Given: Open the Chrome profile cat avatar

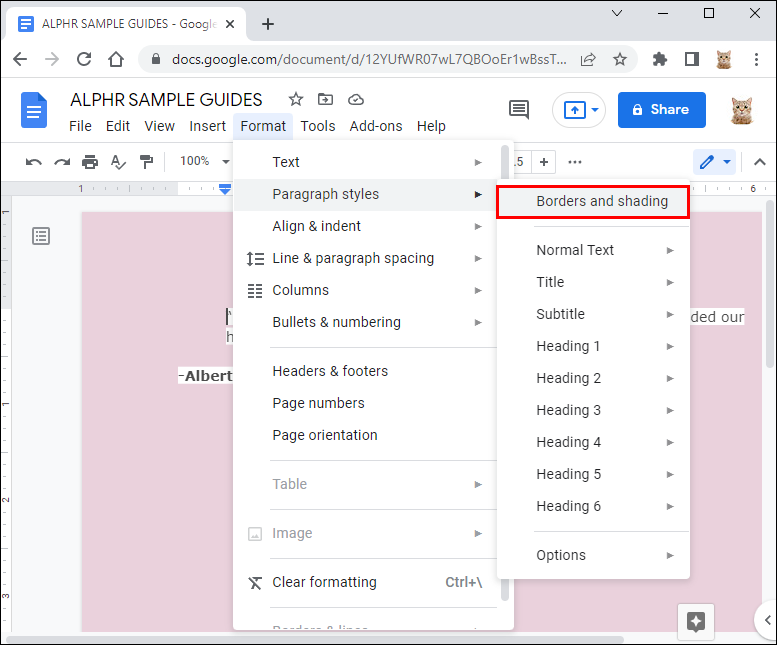Looking at the screenshot, I should tap(724, 59).
